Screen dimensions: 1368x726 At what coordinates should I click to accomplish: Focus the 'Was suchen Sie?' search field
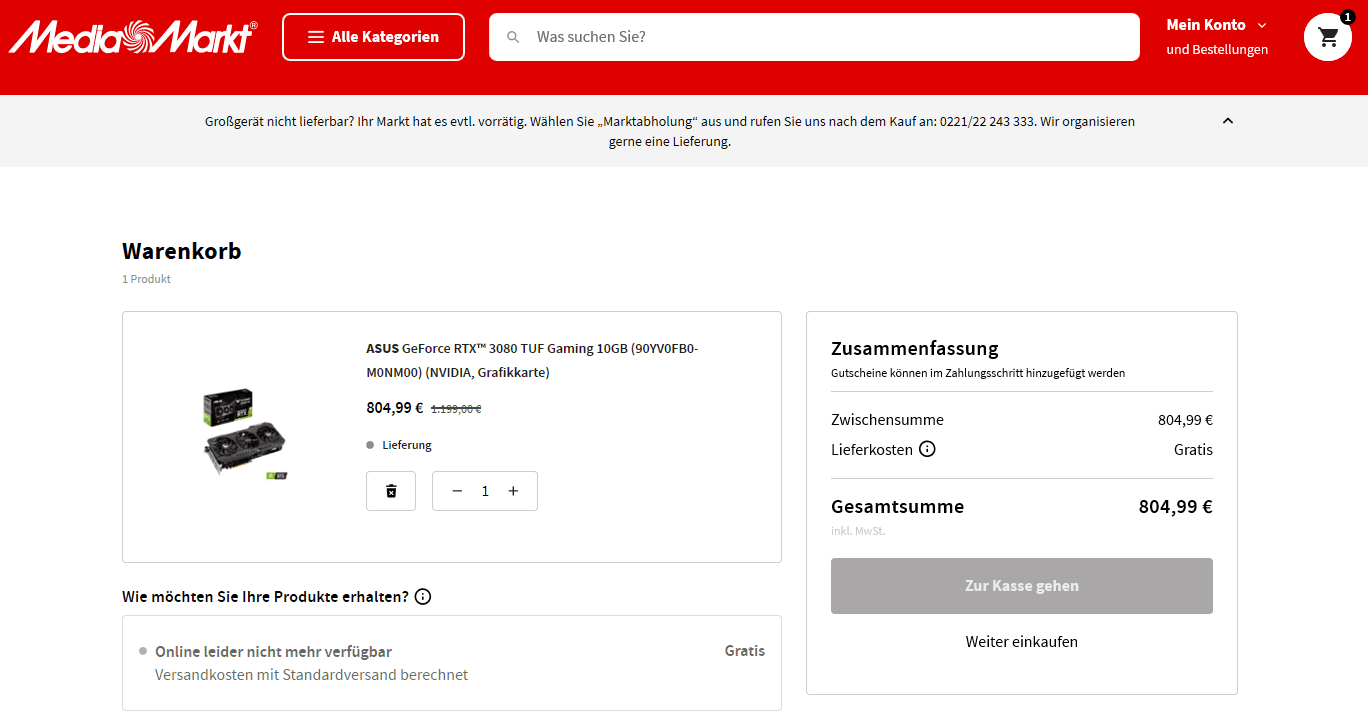pyautogui.click(x=814, y=37)
